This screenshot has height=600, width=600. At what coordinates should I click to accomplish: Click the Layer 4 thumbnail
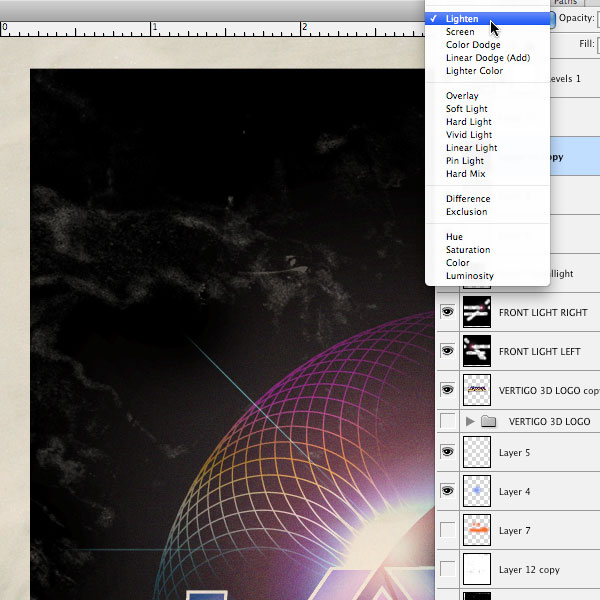(x=477, y=491)
